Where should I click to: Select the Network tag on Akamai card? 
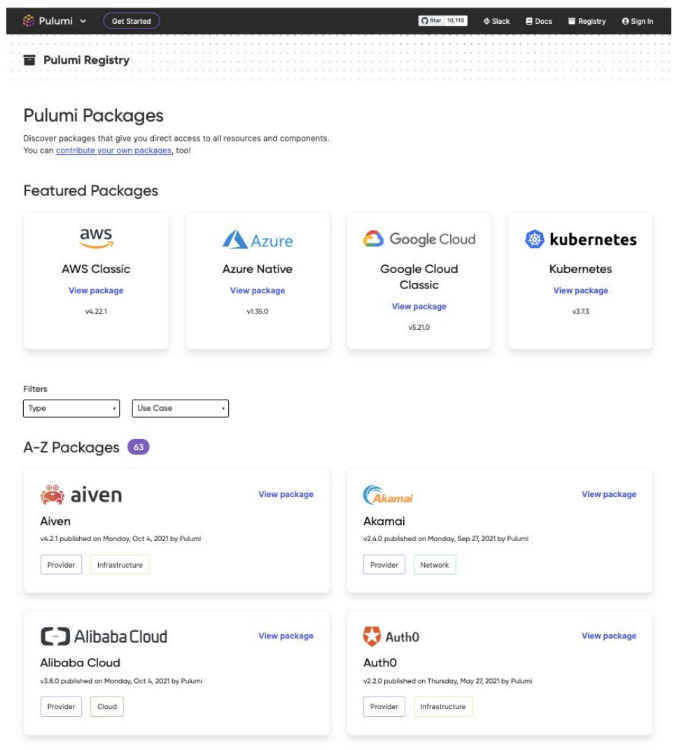[x=434, y=565]
